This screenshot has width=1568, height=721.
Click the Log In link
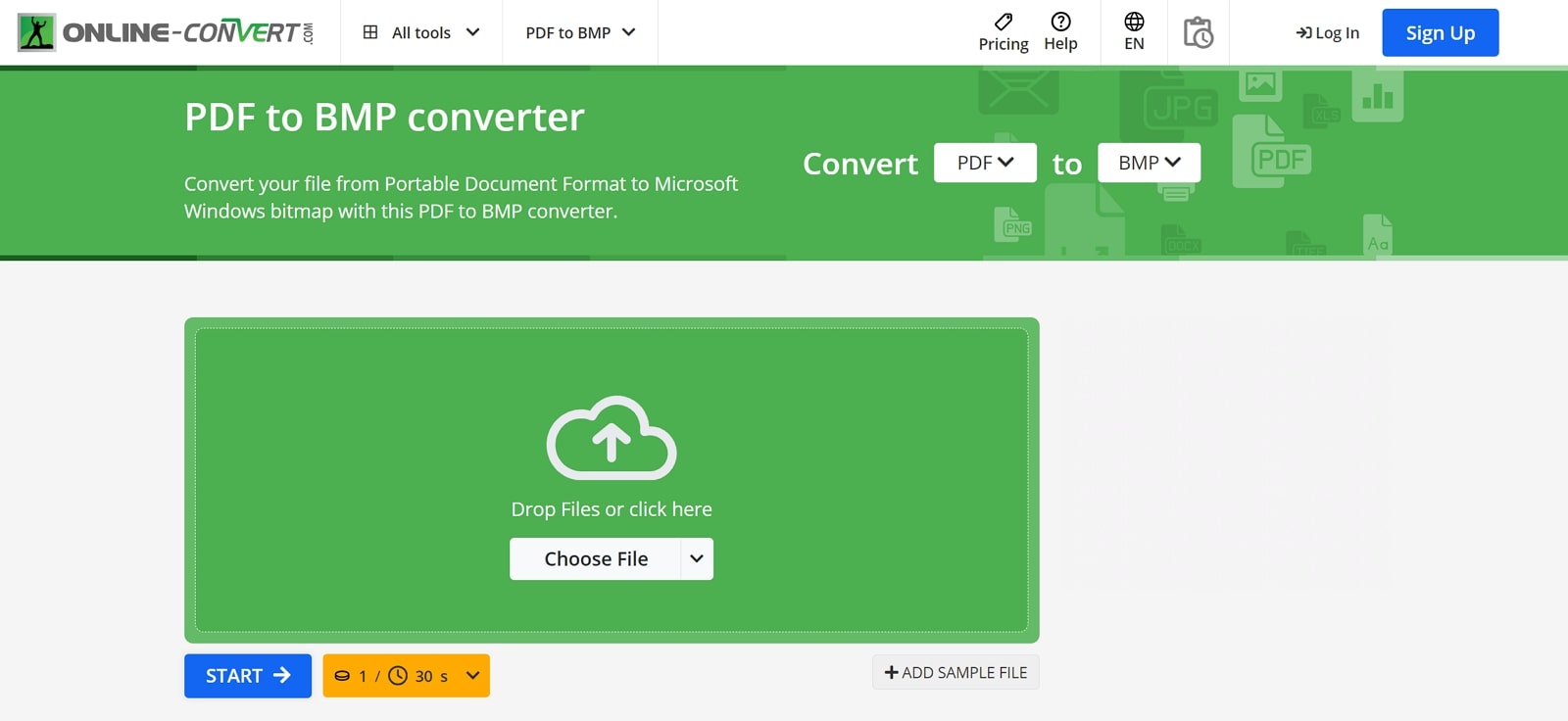[x=1327, y=32]
